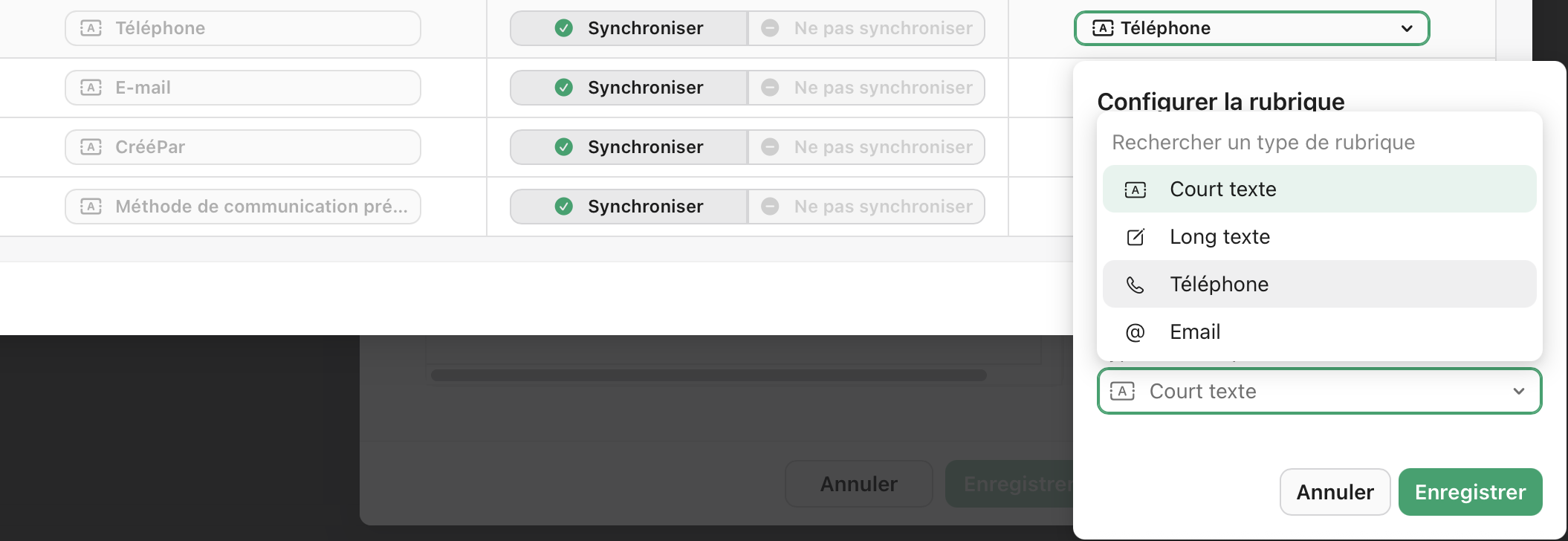Click the short text icon in Court texte selector
This screenshot has width=1568, height=541.
pyautogui.click(x=1122, y=390)
